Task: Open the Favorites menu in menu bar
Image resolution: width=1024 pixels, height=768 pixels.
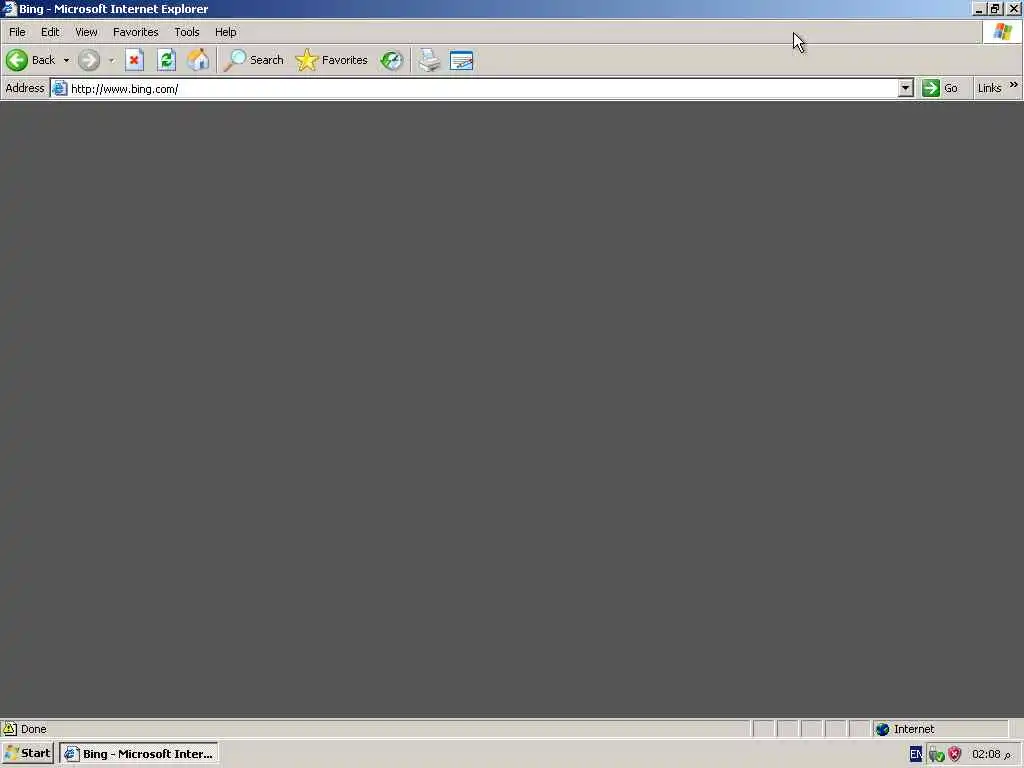Action: tap(135, 32)
